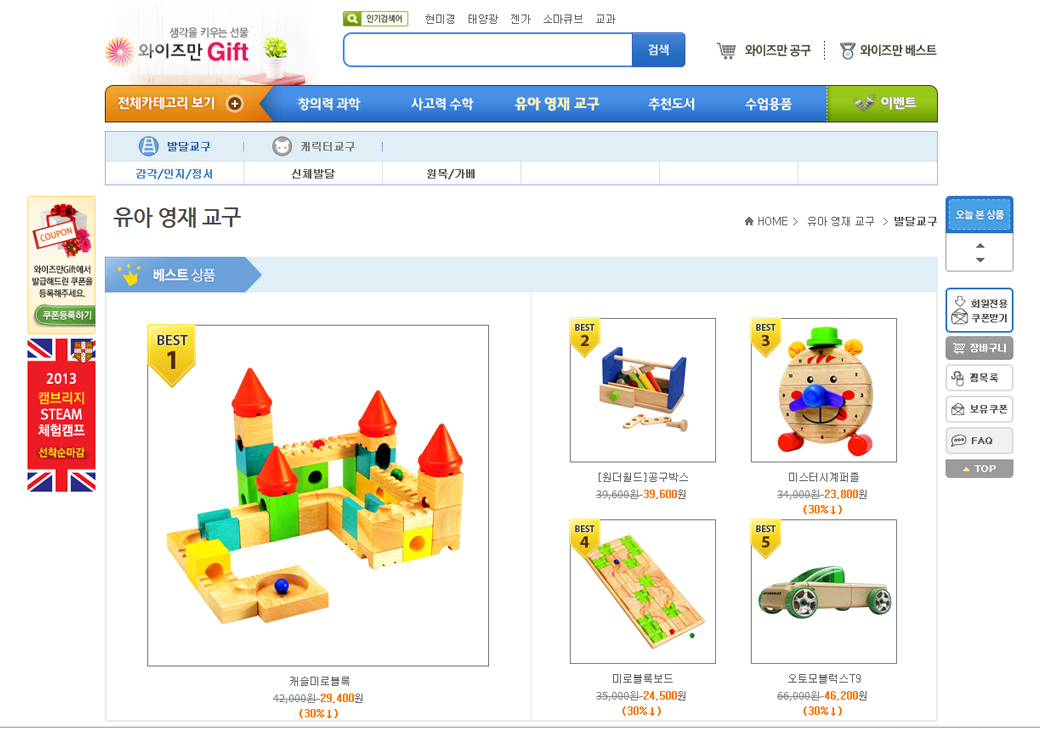The width and height of the screenshot is (1040, 729).
Task: Open the 찜목록 wishlist icon
Action: [958, 378]
